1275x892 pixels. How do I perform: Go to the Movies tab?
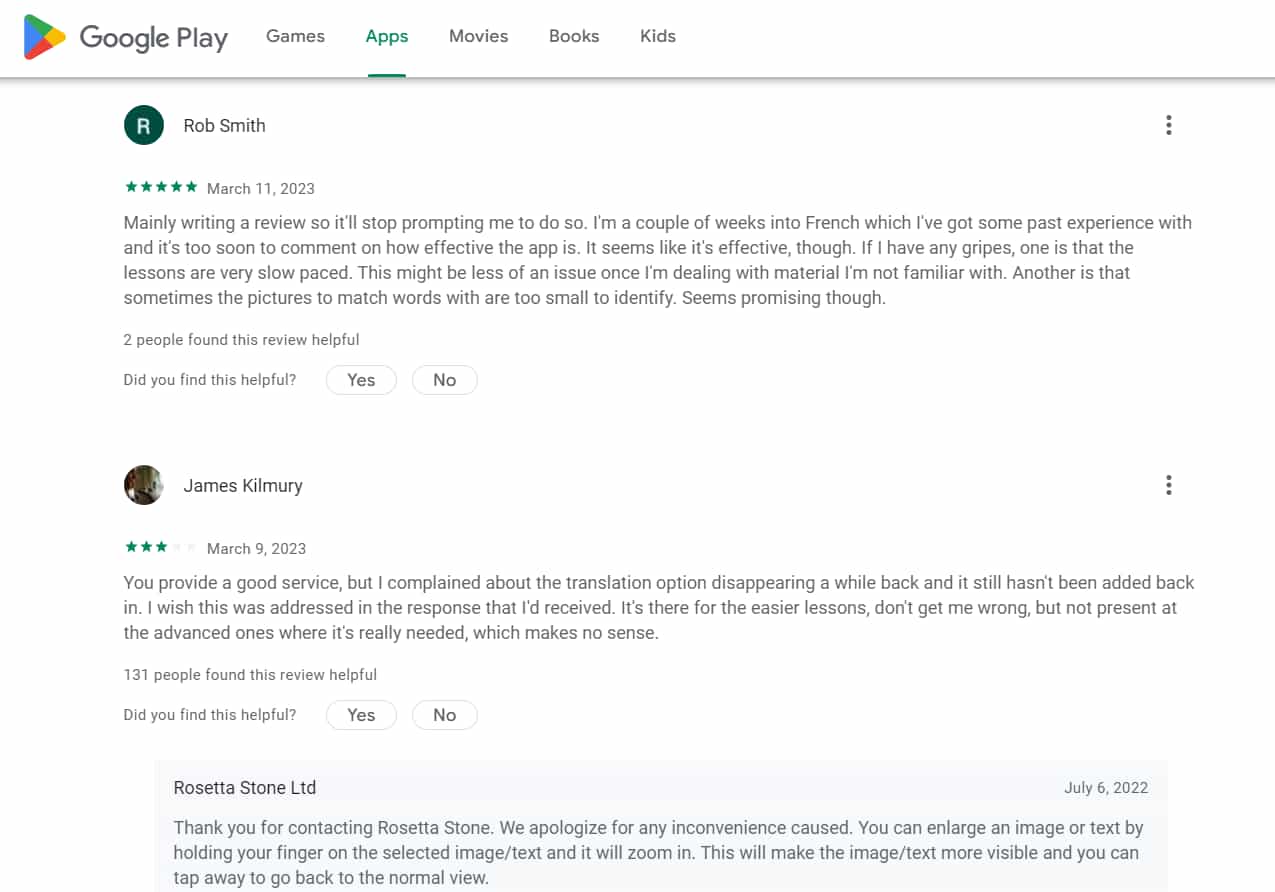[478, 36]
